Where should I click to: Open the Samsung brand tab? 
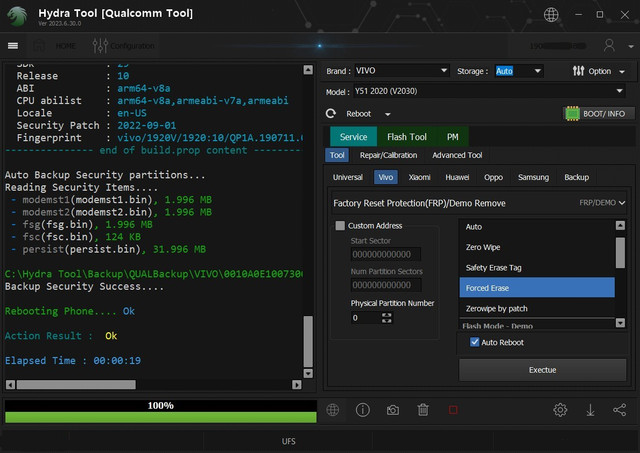tap(533, 177)
